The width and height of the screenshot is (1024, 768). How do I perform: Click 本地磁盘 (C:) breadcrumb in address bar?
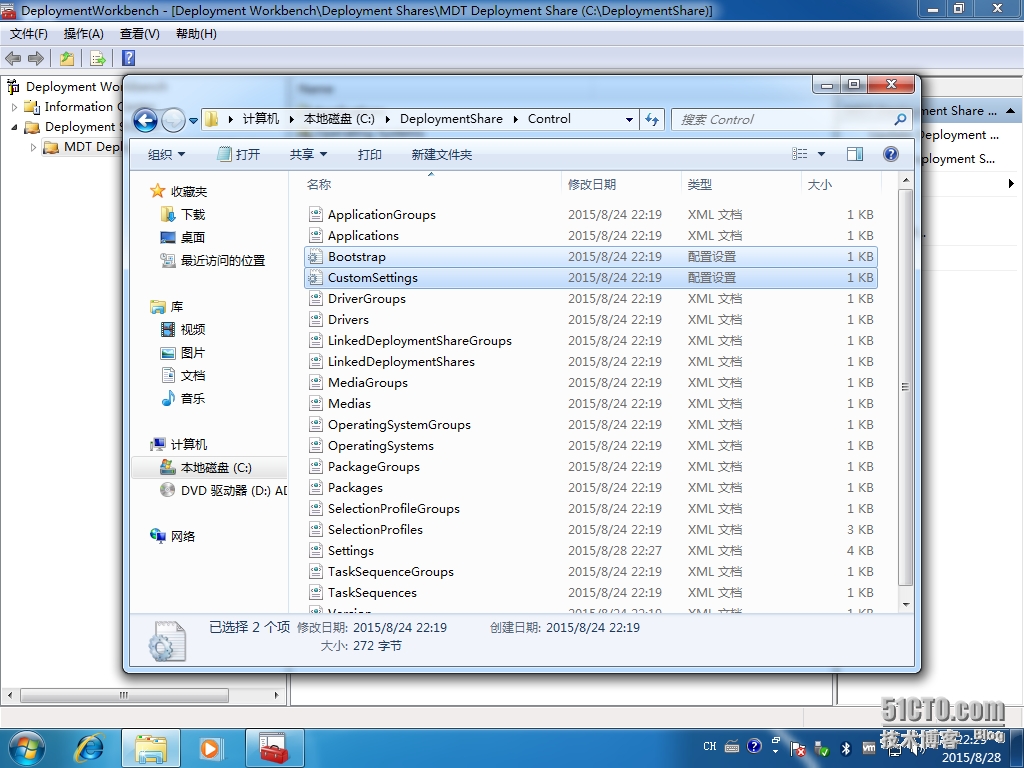tap(339, 119)
